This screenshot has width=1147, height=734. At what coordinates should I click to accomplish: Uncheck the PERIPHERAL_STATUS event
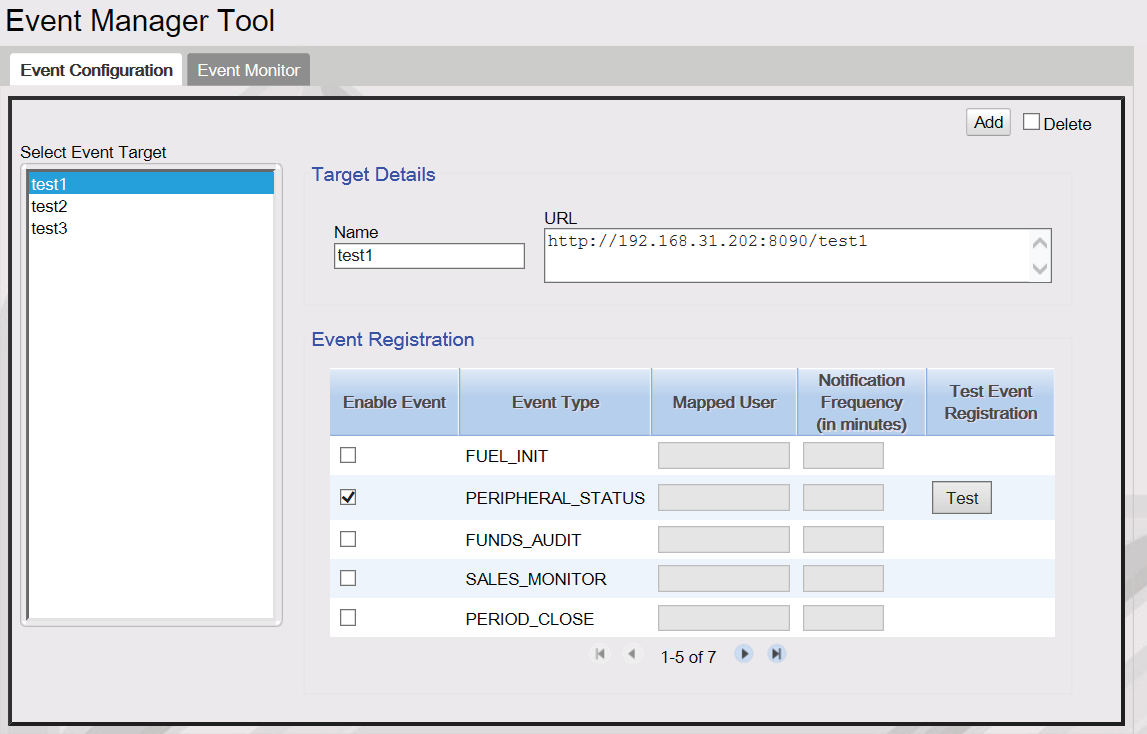(348, 497)
